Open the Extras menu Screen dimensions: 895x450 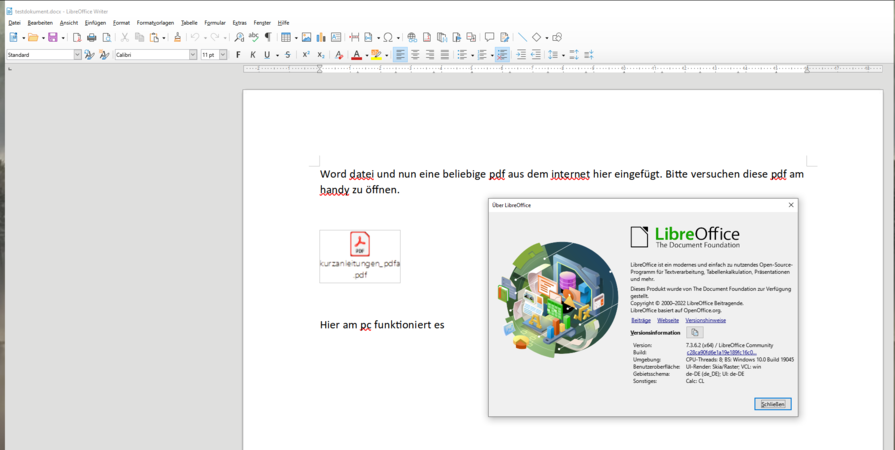240,23
